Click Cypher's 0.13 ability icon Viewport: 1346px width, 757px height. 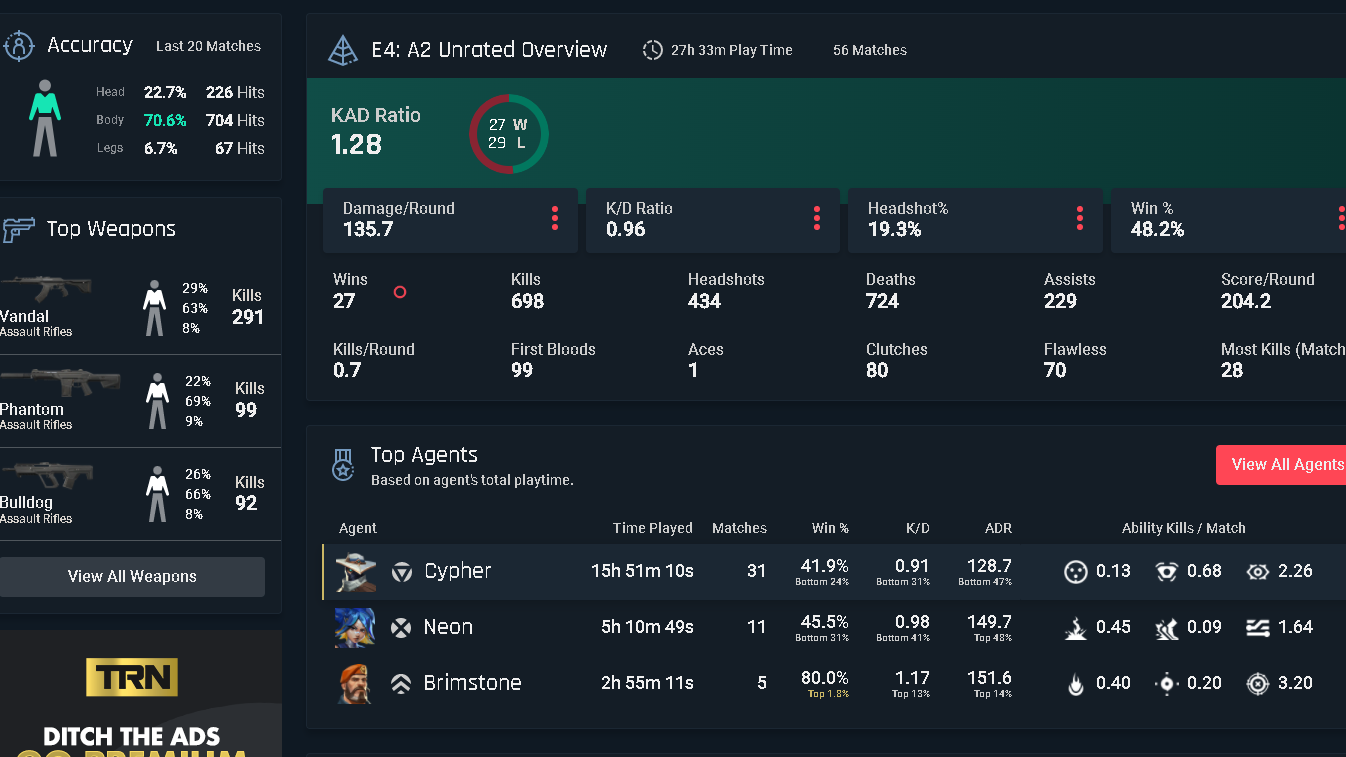pos(1075,572)
